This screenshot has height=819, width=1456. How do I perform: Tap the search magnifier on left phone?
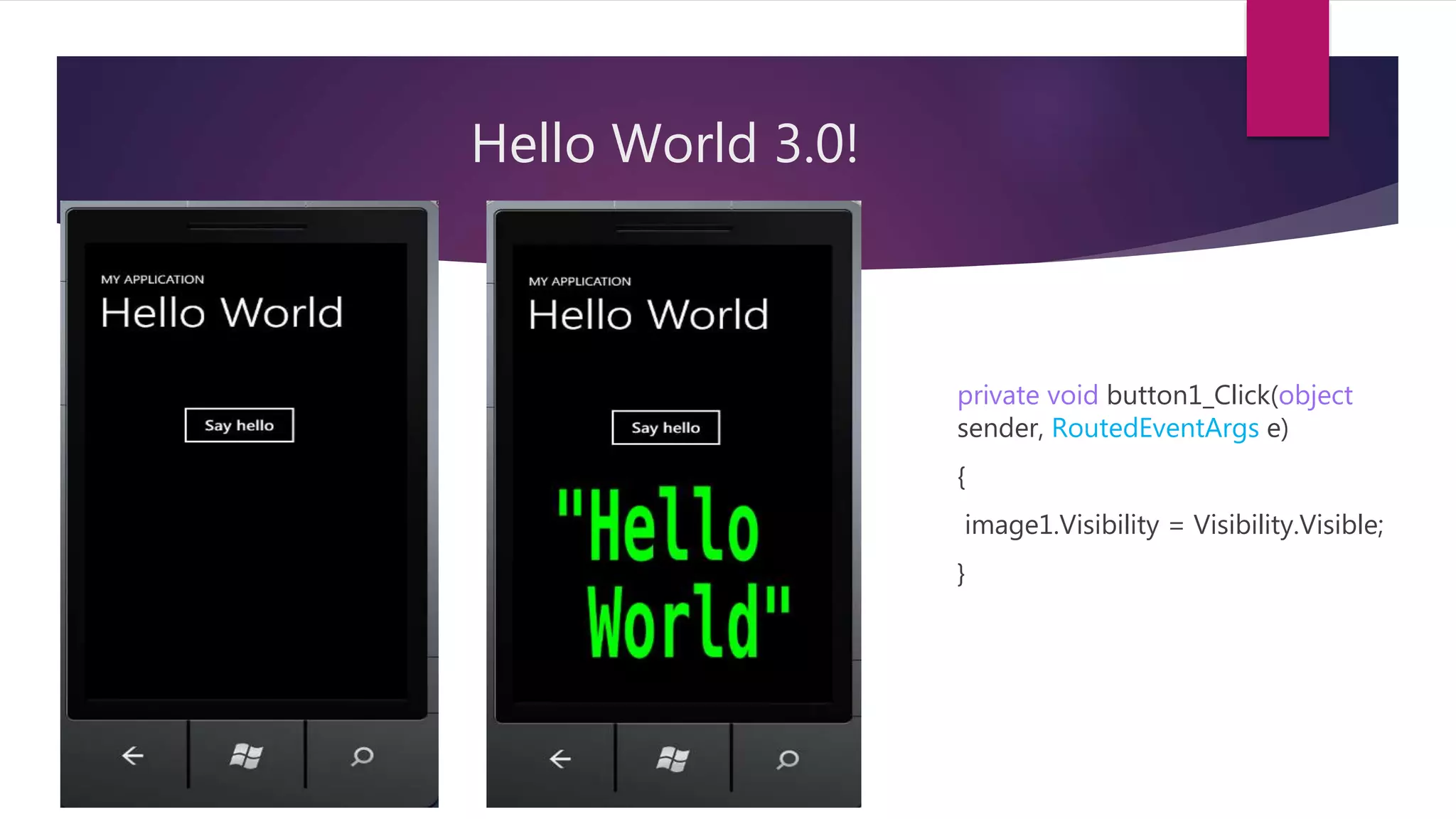coord(362,756)
